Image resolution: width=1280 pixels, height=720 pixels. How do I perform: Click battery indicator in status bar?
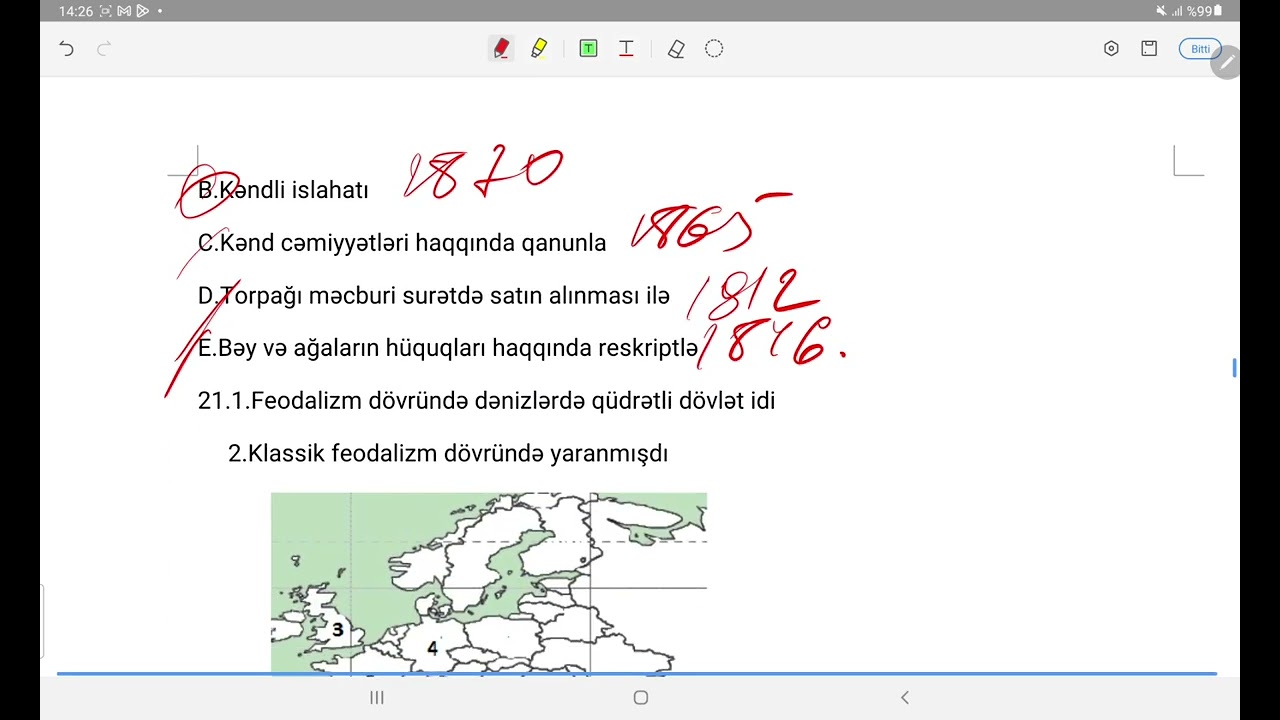(1217, 11)
